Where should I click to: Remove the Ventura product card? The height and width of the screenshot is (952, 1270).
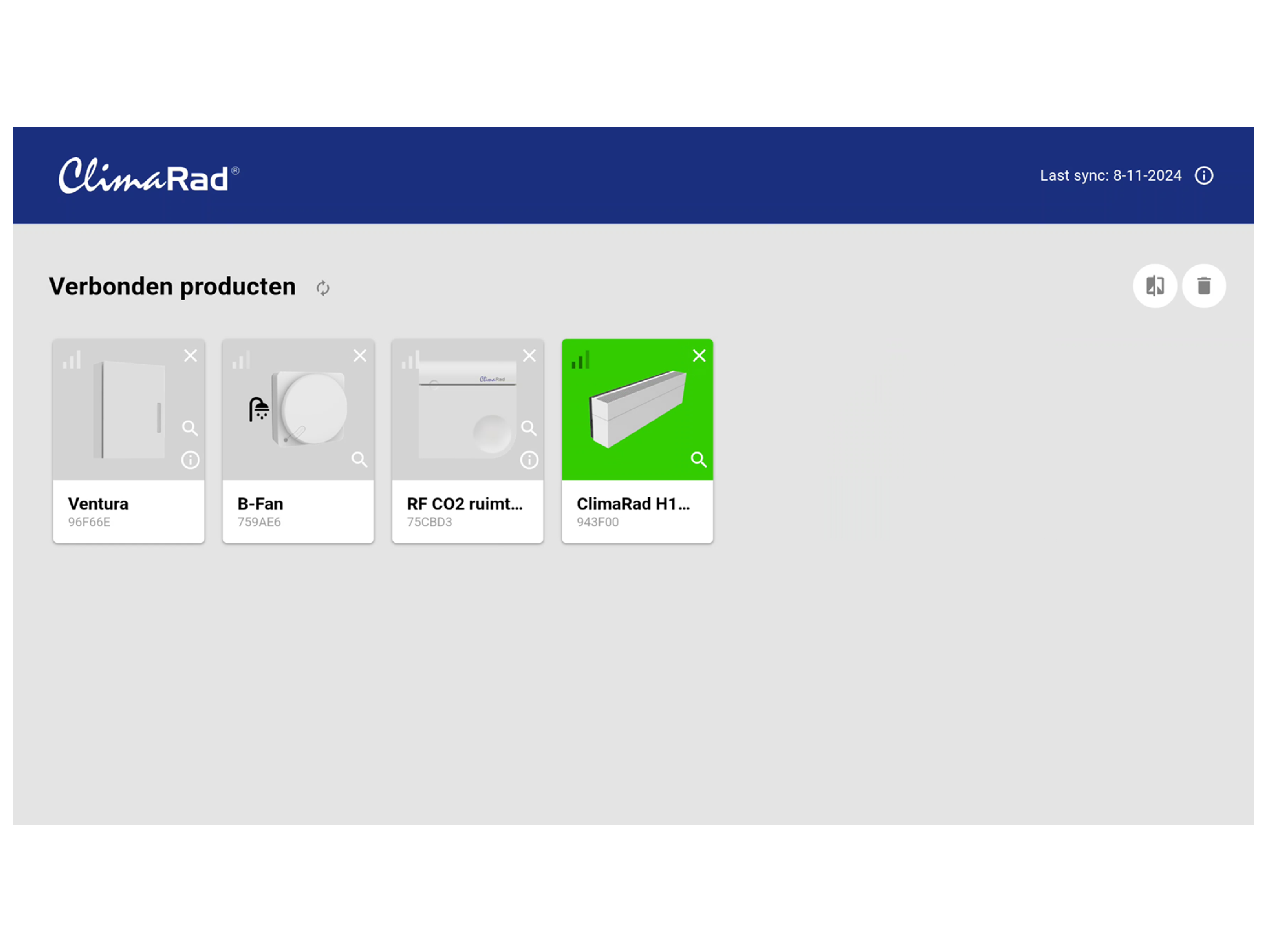pyautogui.click(x=190, y=356)
